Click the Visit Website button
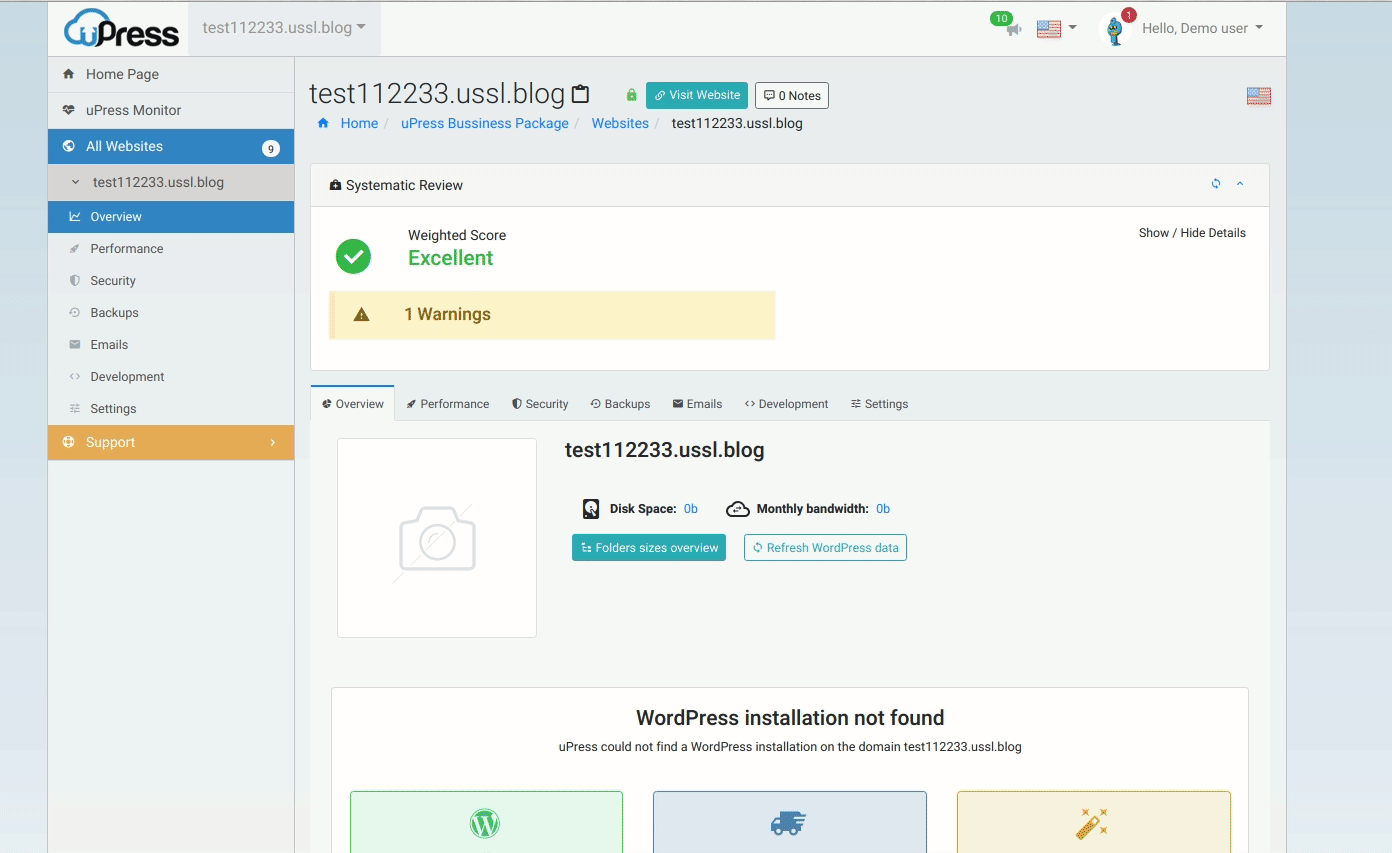Image resolution: width=1392 pixels, height=853 pixels. point(696,94)
